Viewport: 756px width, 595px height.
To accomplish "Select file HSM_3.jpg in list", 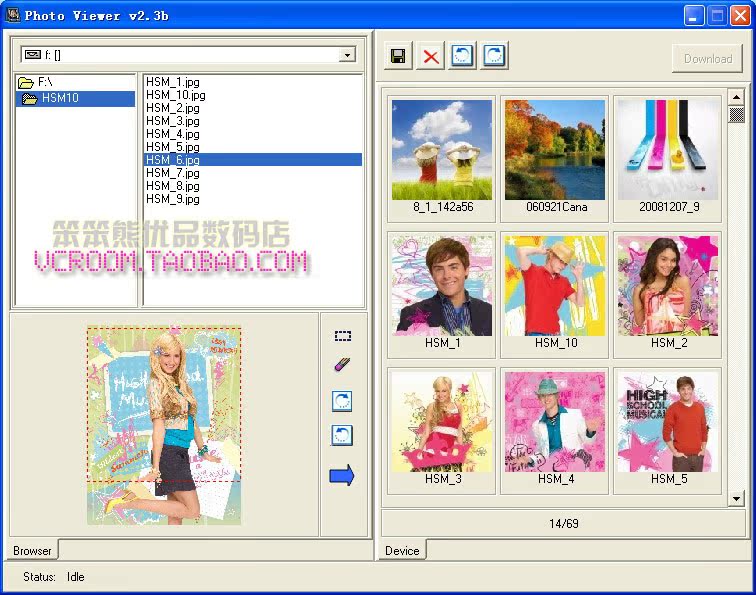I will [x=173, y=121].
